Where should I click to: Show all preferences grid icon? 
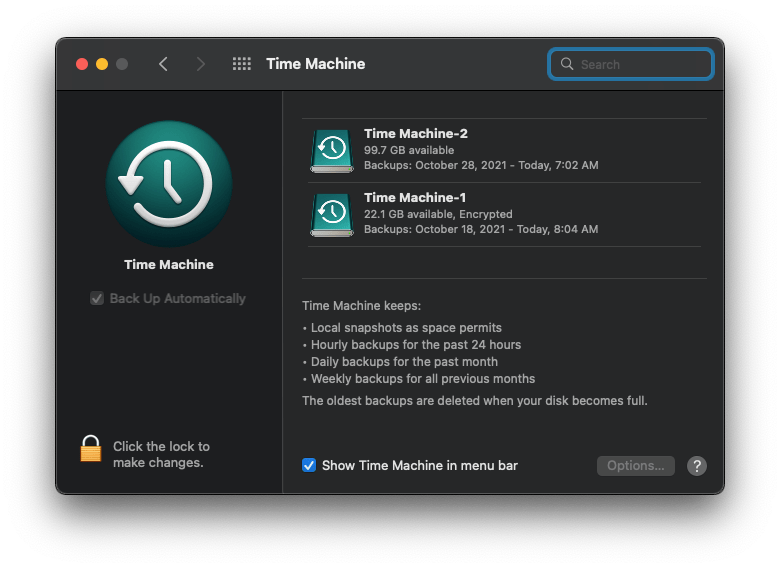coord(242,64)
